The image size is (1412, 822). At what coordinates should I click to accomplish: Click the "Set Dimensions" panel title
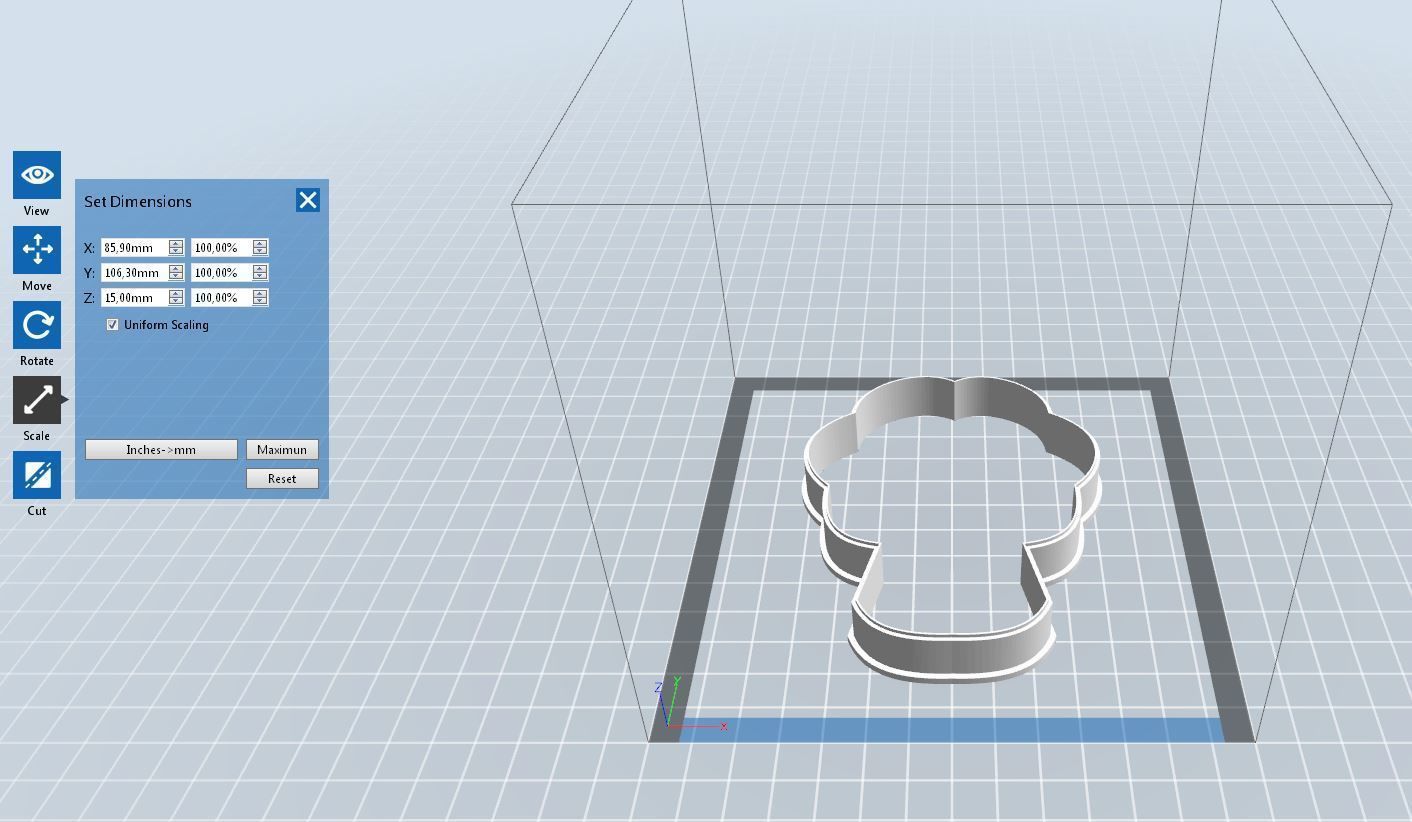[138, 201]
